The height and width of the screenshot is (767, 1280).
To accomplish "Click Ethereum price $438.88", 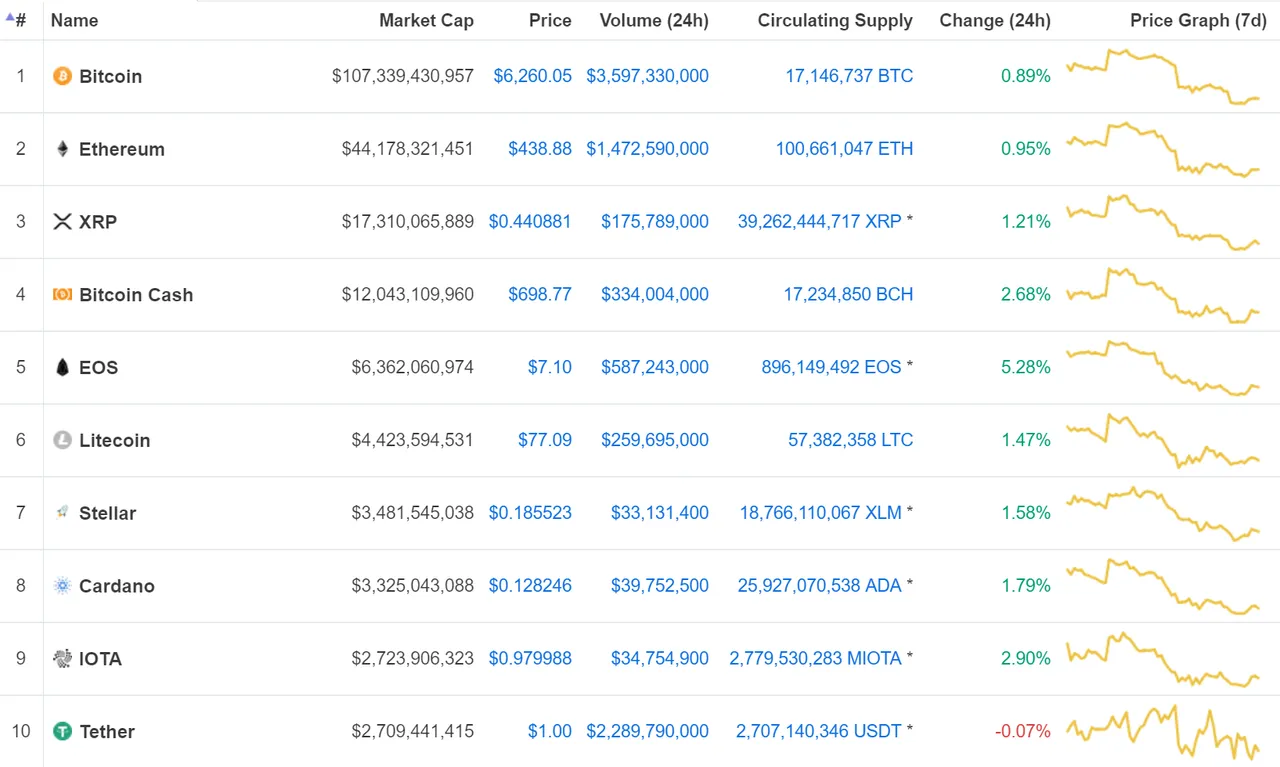I will (x=540, y=149).
